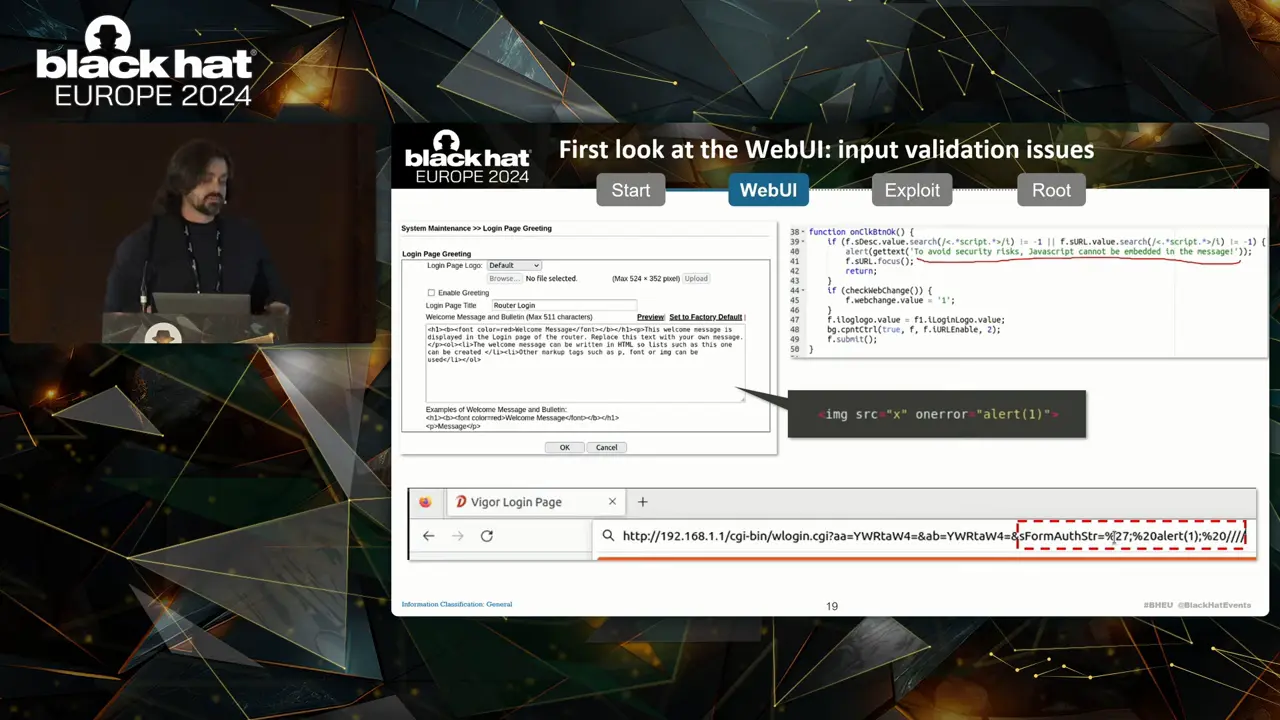1280x720 pixels.
Task: Click the Firefox icon in the browser bar
Action: [425, 502]
